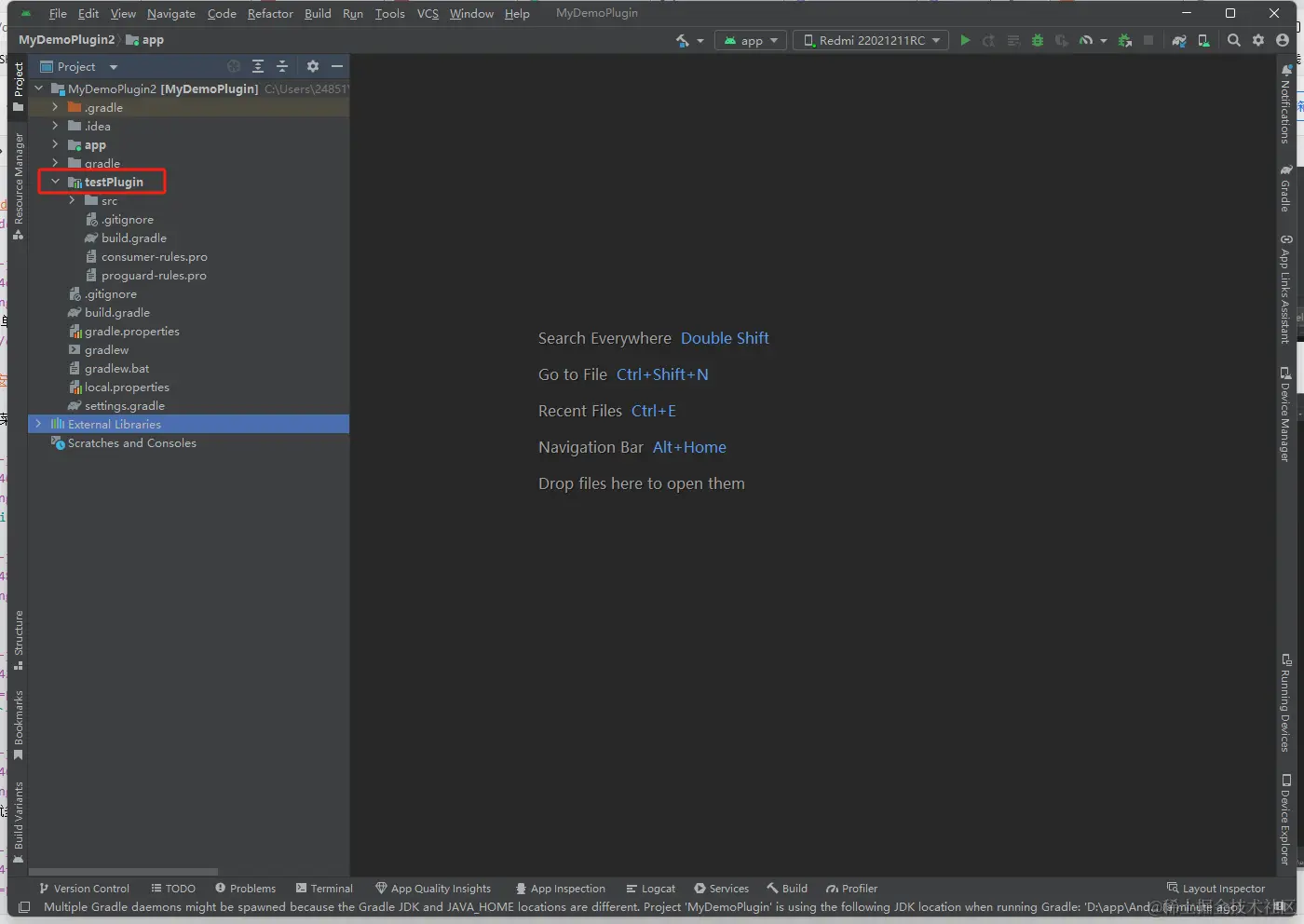
Task: Hide the Project panel with minus icon
Action: 337,66
